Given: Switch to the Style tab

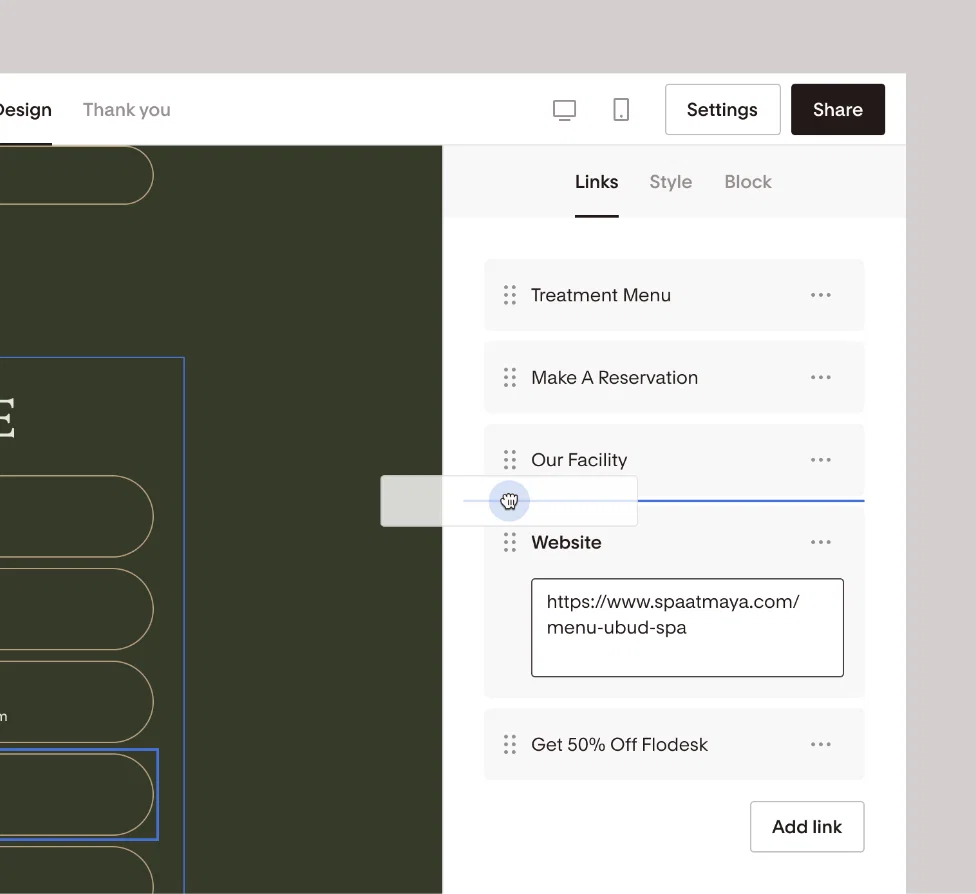Looking at the screenshot, I should [x=670, y=182].
